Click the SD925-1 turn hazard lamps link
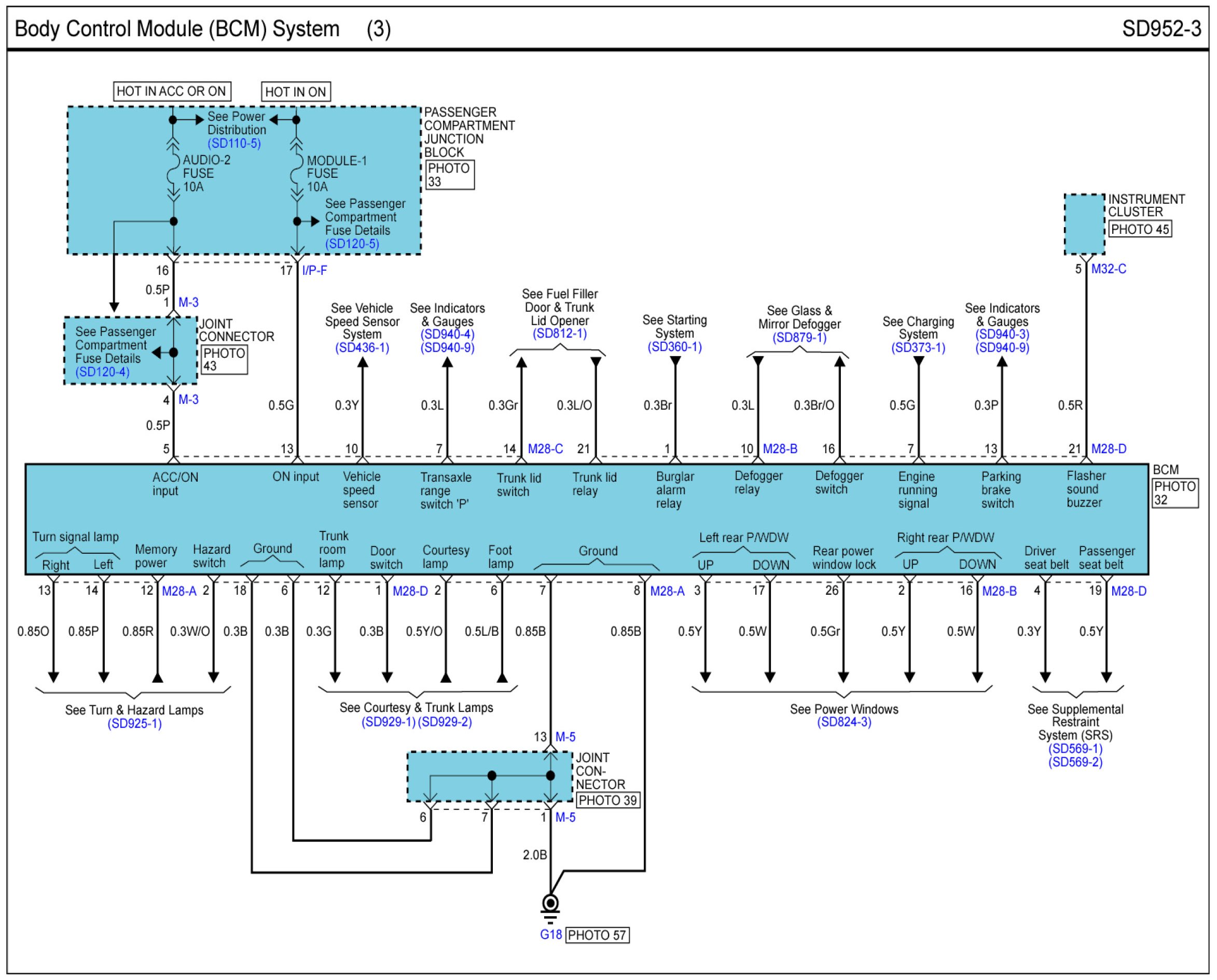1217x980 pixels. tap(134, 724)
